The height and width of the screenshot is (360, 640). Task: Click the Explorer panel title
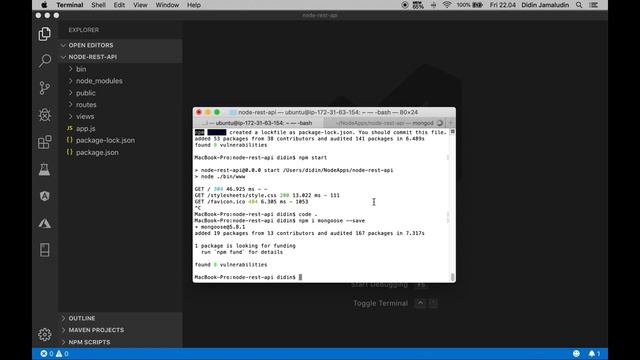(x=84, y=30)
